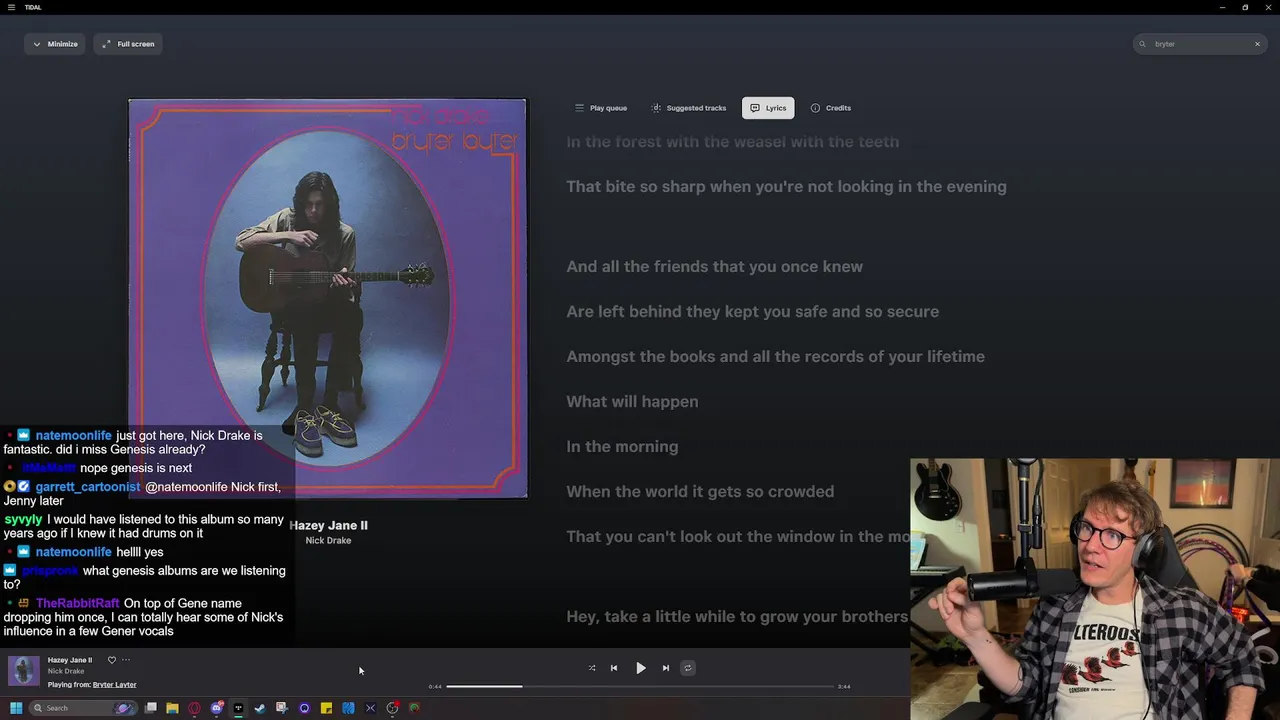This screenshot has height=720, width=1280.
Task: Open Task View on the taskbar
Action: (x=151, y=708)
